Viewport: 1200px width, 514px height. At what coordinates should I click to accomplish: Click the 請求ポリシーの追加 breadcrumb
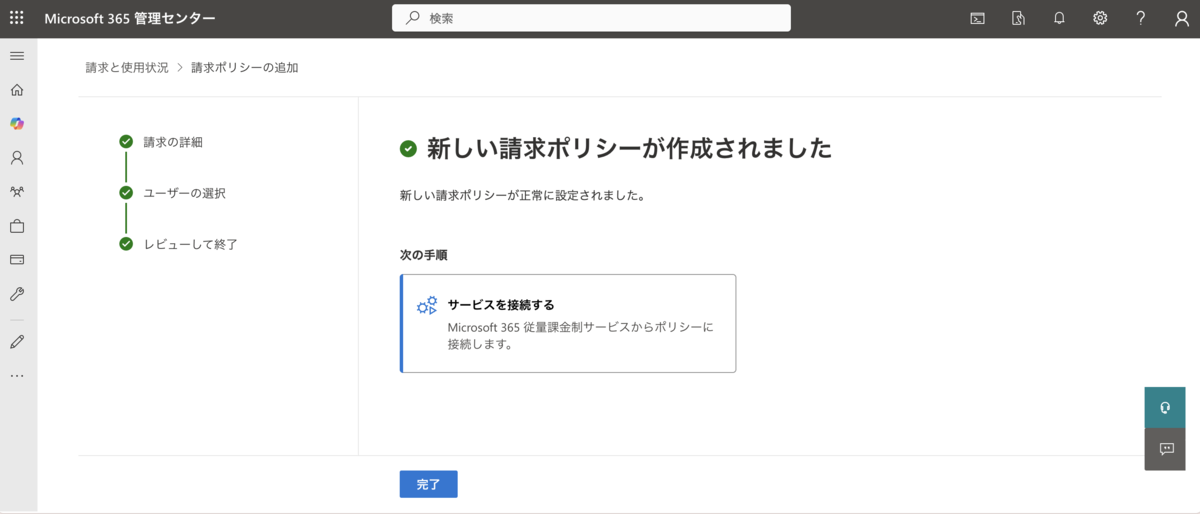point(245,68)
